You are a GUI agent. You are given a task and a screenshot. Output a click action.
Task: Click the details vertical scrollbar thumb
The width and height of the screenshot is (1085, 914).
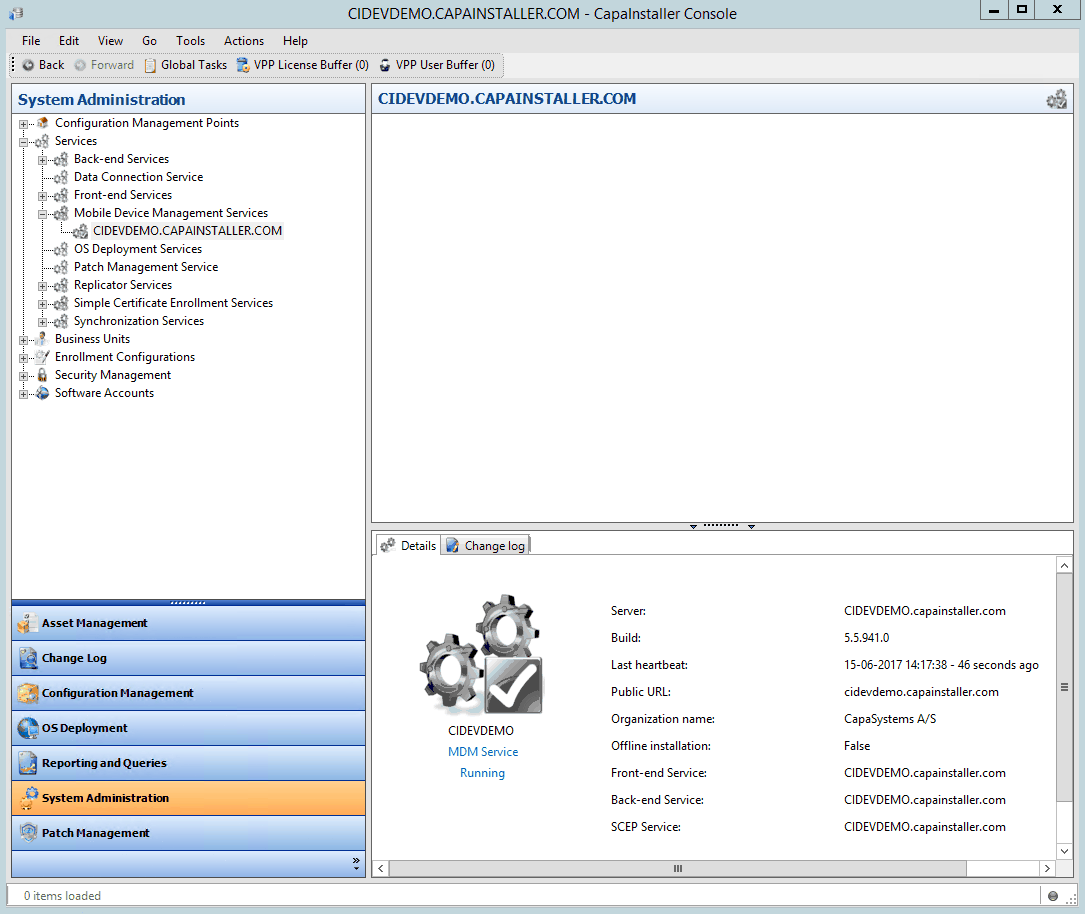[x=1064, y=687]
